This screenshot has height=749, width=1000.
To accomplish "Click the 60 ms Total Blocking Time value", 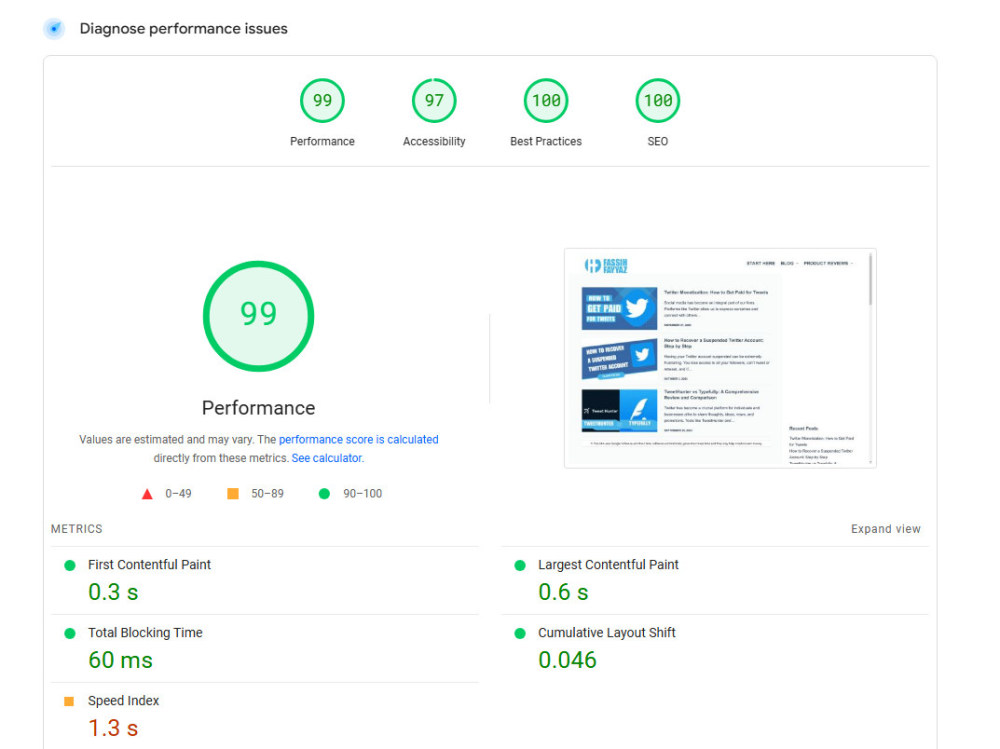I will pyautogui.click(x=121, y=660).
